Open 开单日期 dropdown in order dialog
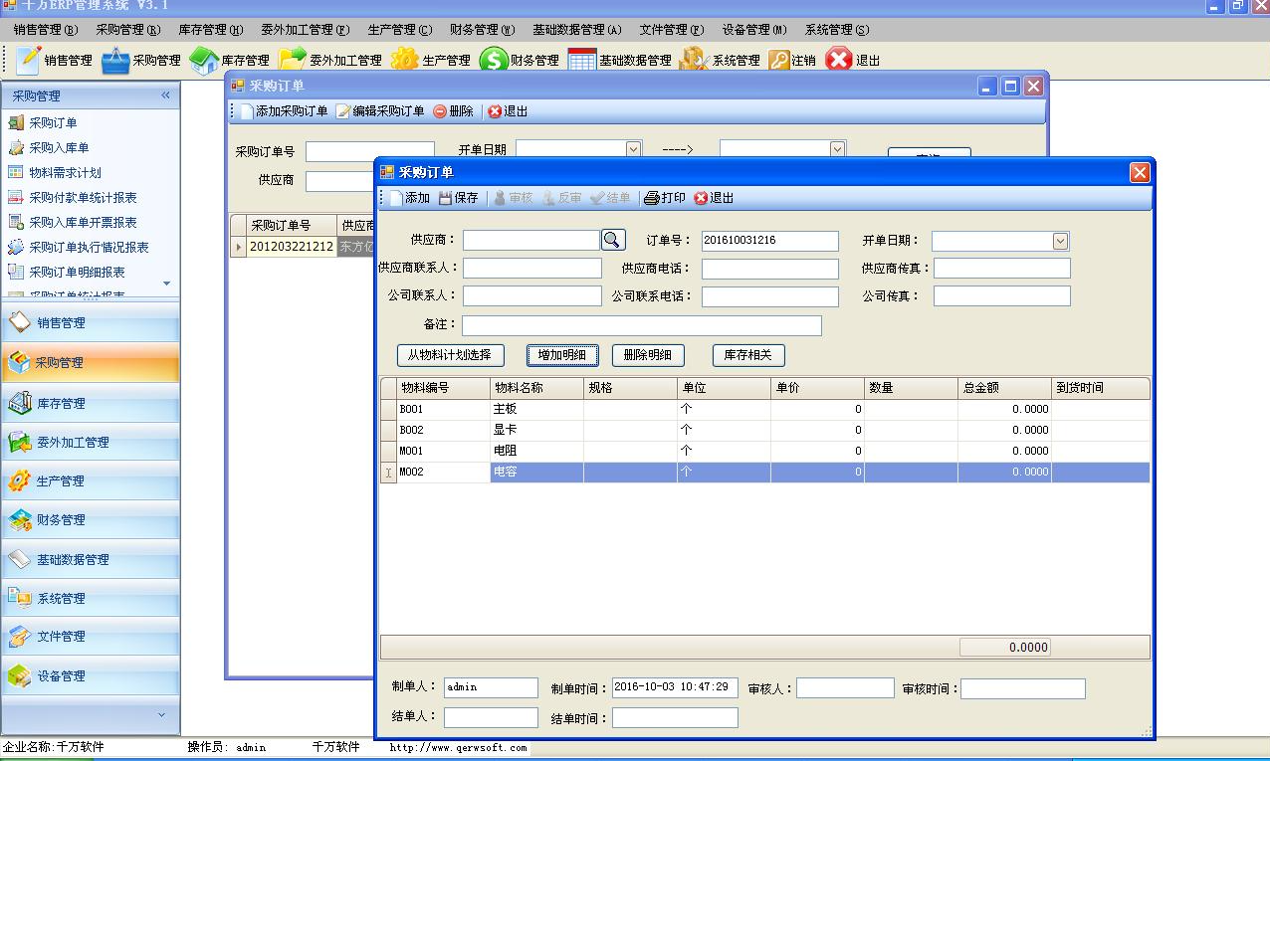The image size is (1270, 952). pyautogui.click(x=1060, y=241)
